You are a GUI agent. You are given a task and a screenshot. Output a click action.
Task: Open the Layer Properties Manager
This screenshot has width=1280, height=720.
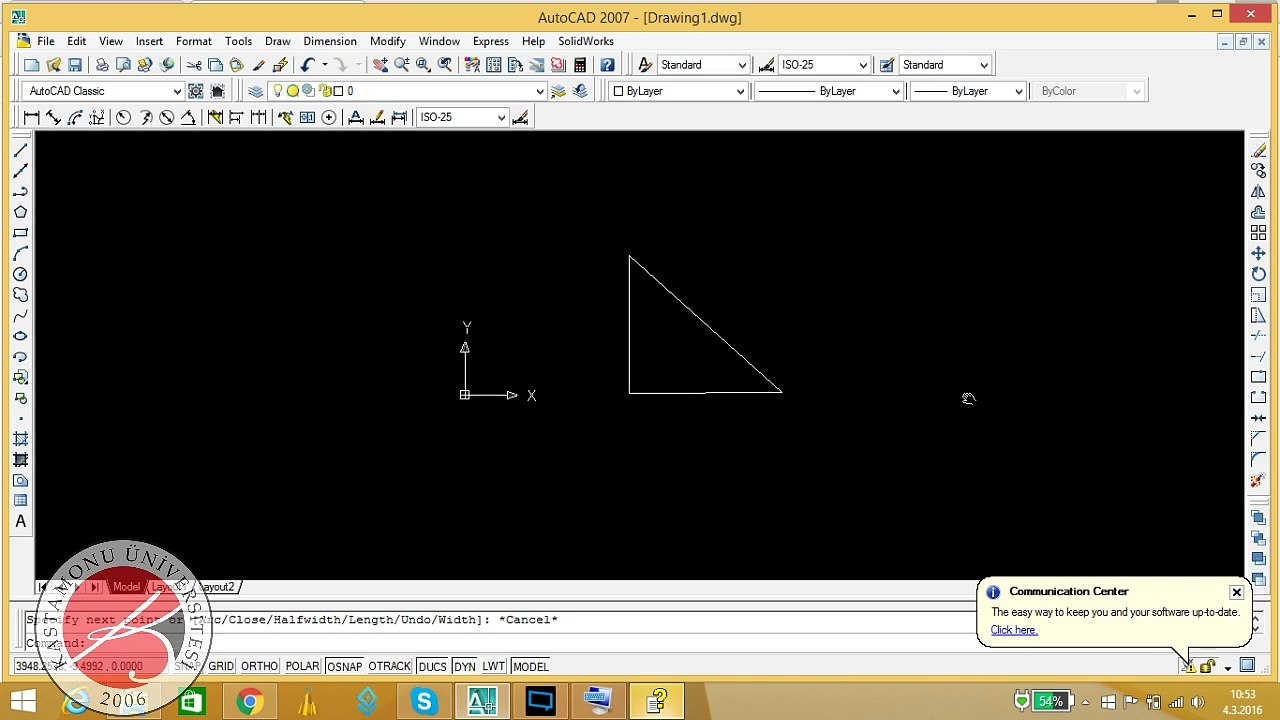pyautogui.click(x=255, y=91)
